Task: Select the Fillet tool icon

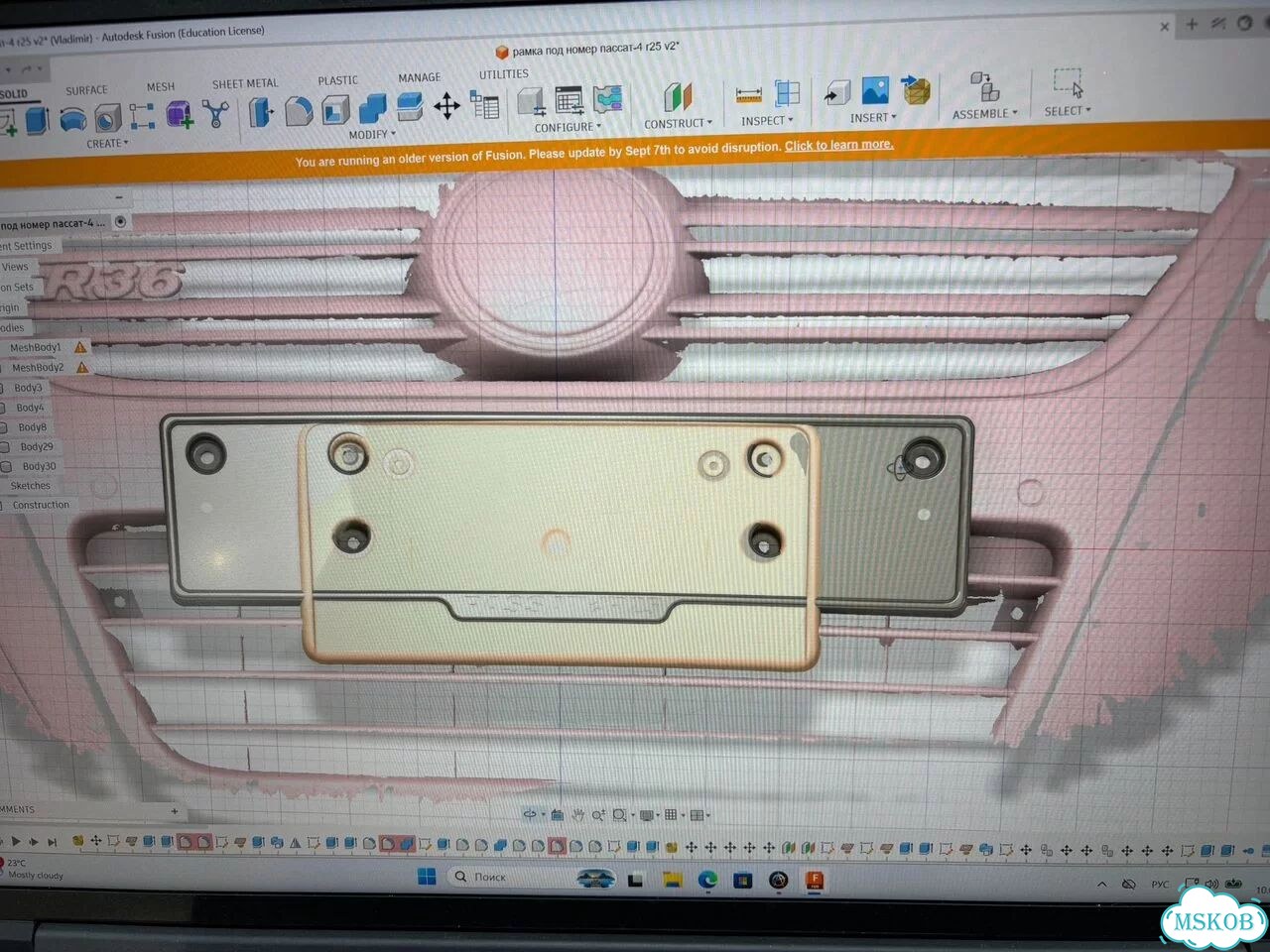Action: point(299,111)
